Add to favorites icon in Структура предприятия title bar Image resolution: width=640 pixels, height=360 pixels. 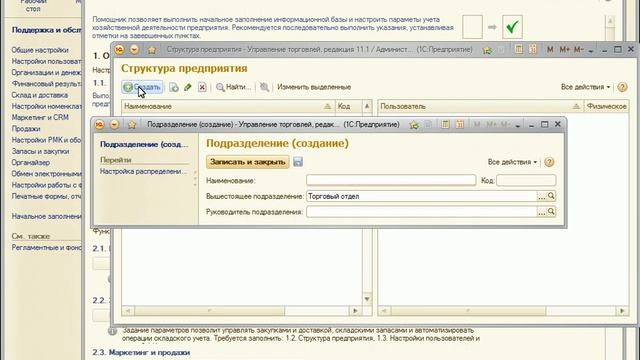487,50
